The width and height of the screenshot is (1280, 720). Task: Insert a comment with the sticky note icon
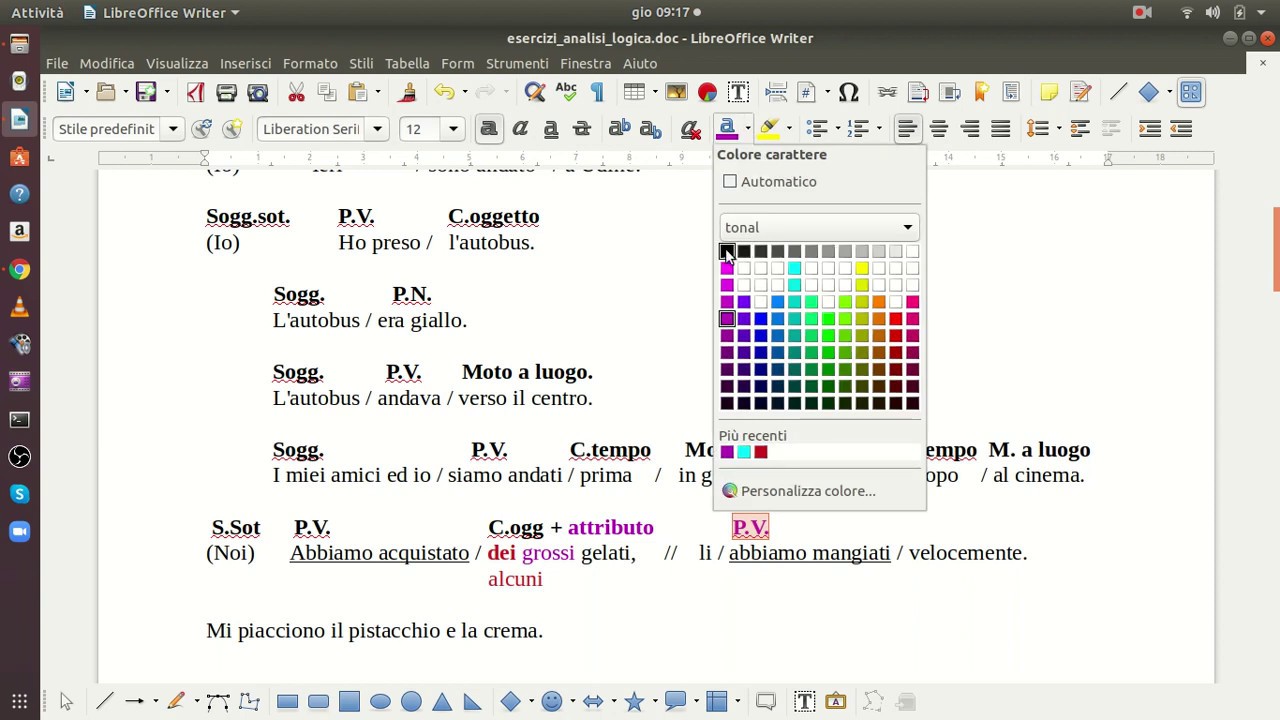click(x=1049, y=92)
